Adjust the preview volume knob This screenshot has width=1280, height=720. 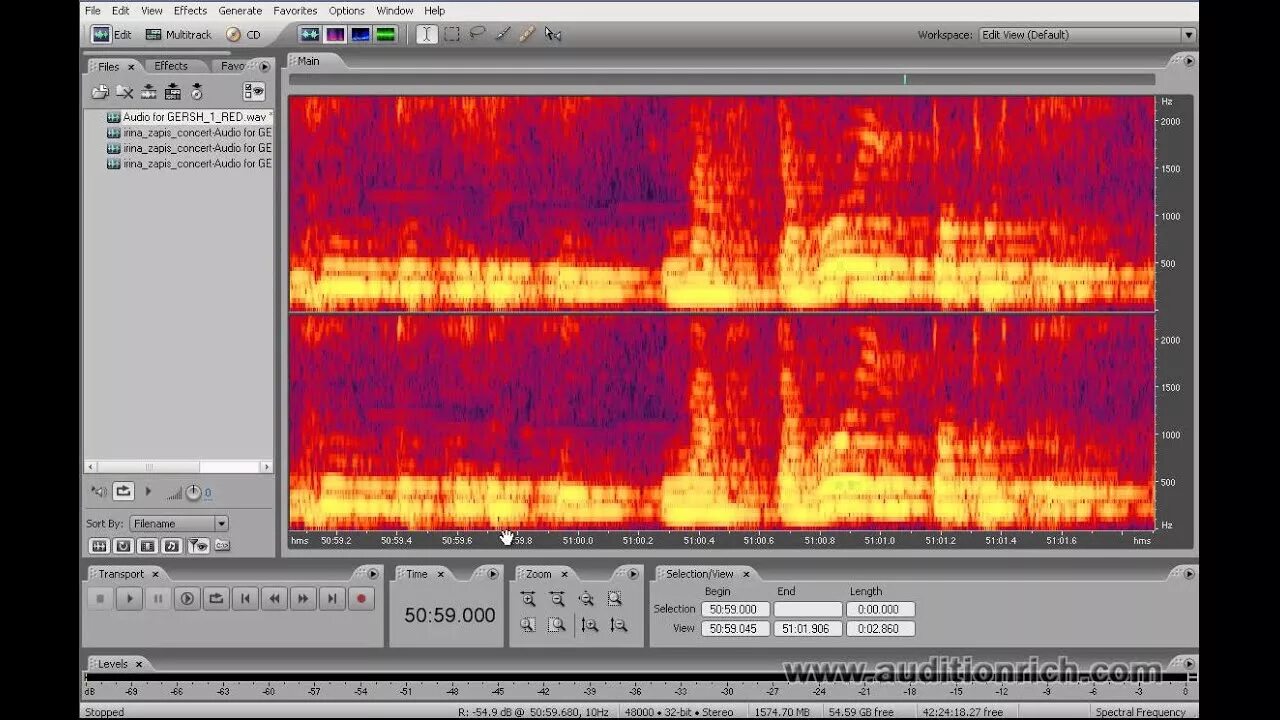pyautogui.click(x=193, y=492)
